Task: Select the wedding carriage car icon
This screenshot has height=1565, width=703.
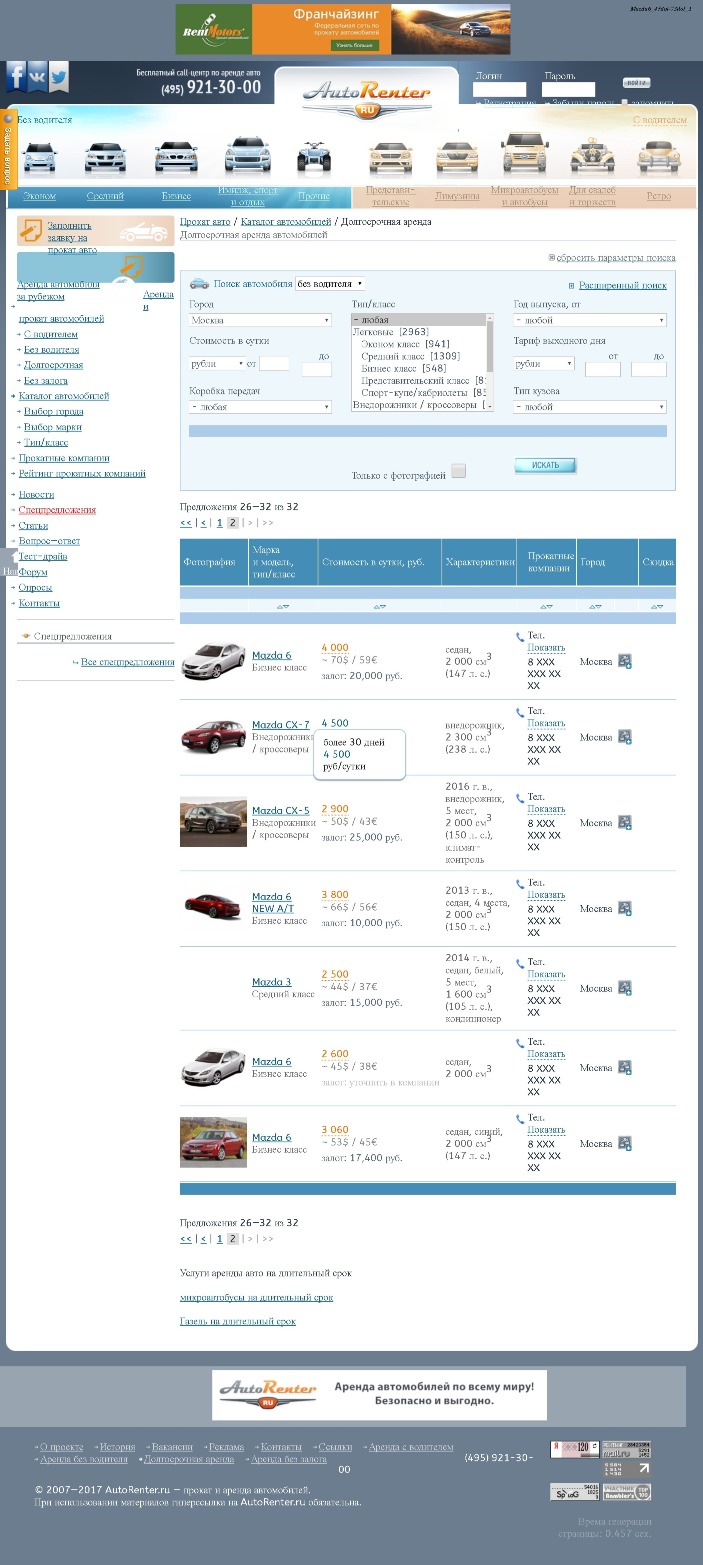Action: coord(592,155)
